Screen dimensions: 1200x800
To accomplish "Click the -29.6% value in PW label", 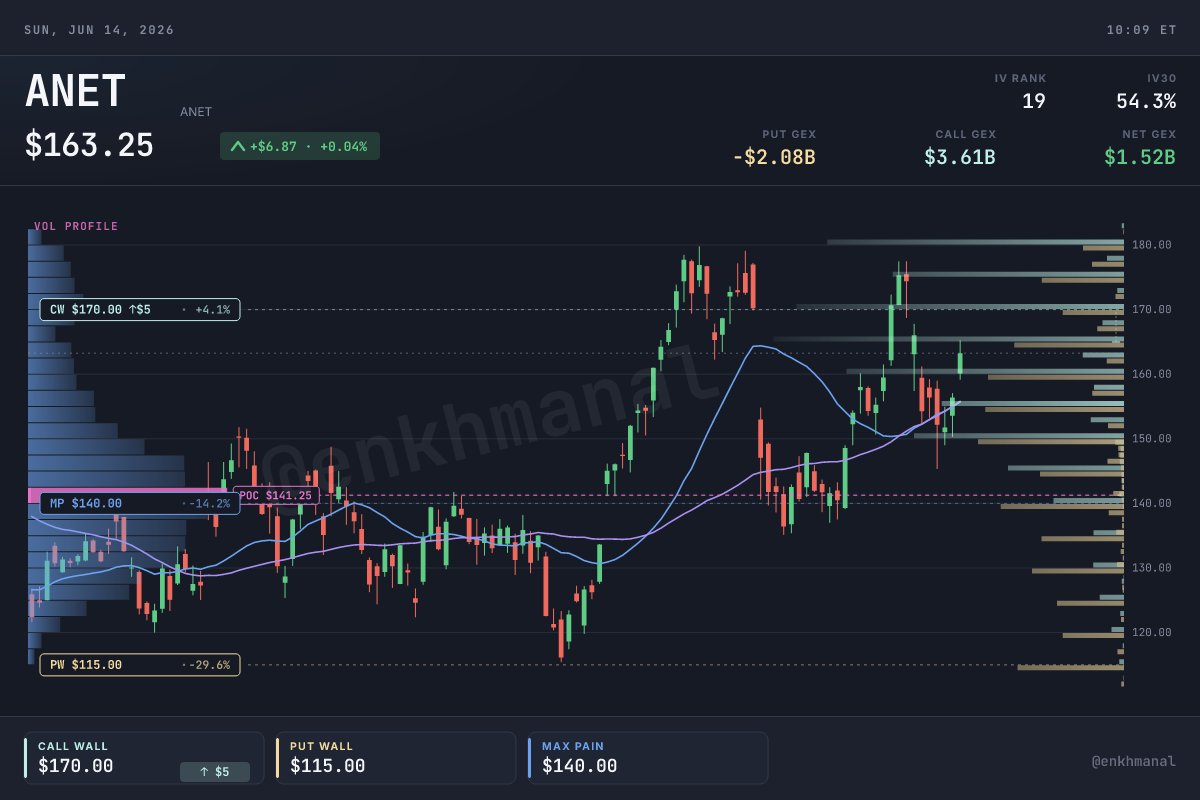I will pyautogui.click(x=208, y=665).
